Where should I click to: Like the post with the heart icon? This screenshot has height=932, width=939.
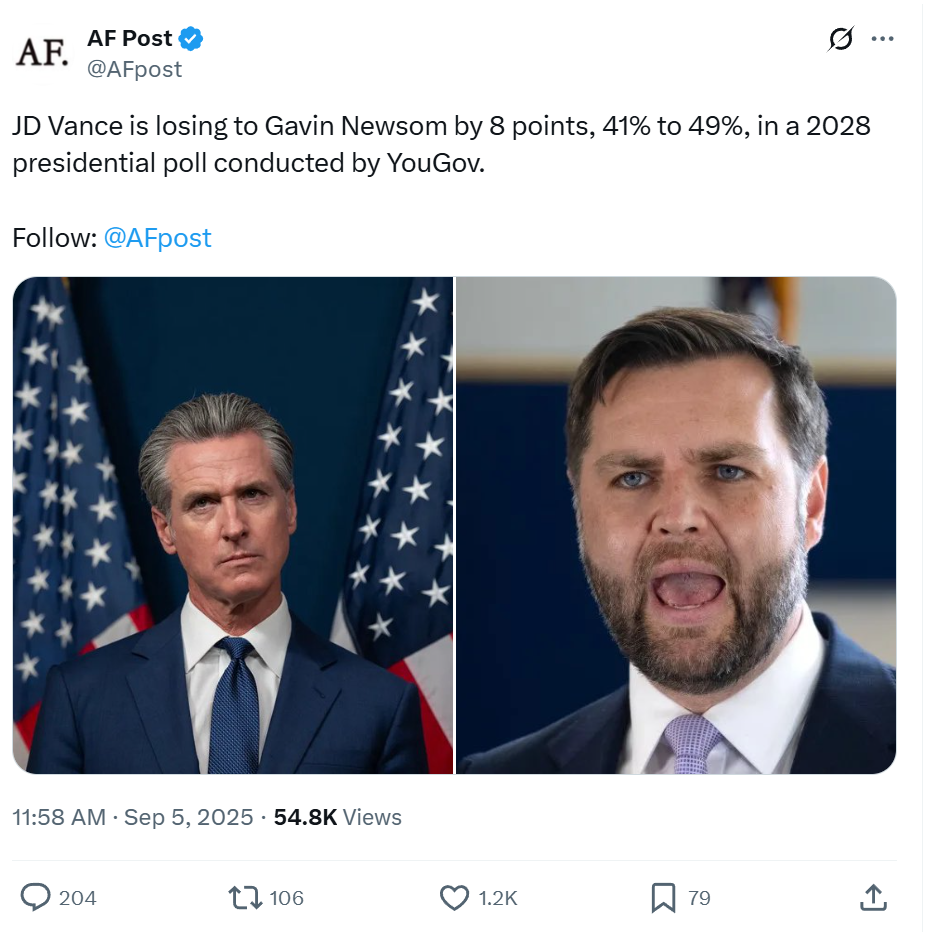click(455, 897)
